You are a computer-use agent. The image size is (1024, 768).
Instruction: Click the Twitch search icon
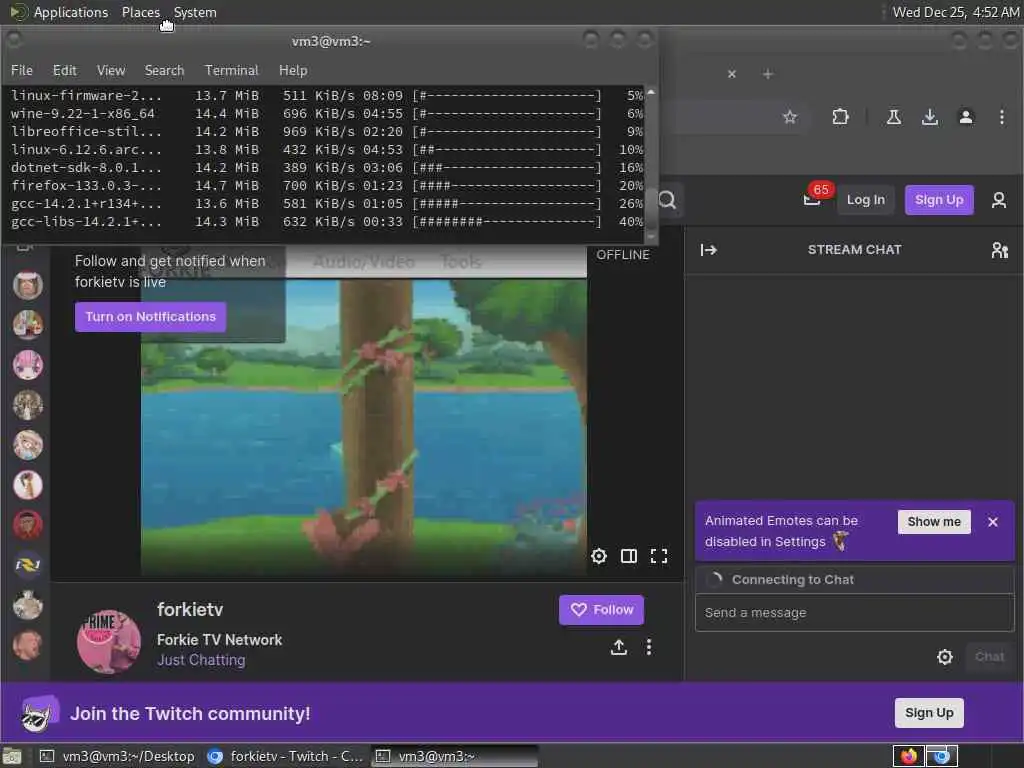pos(667,199)
